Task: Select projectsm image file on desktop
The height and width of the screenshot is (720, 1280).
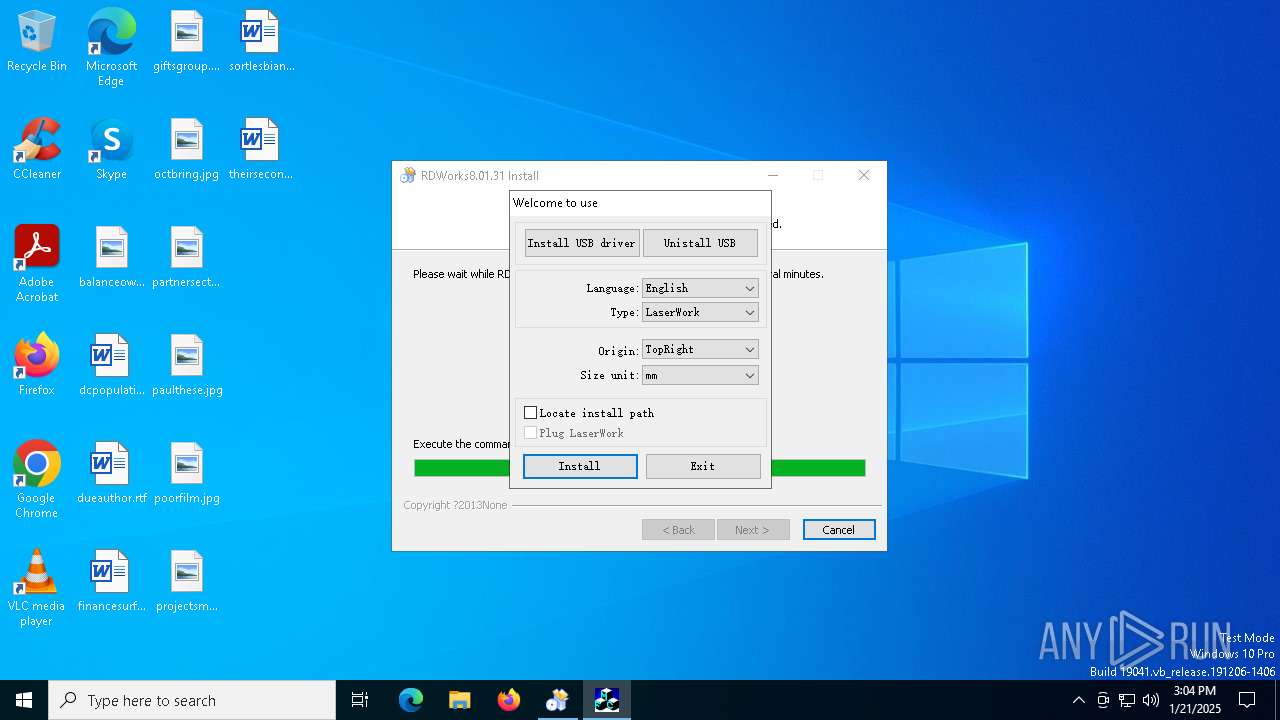Action: (186, 582)
